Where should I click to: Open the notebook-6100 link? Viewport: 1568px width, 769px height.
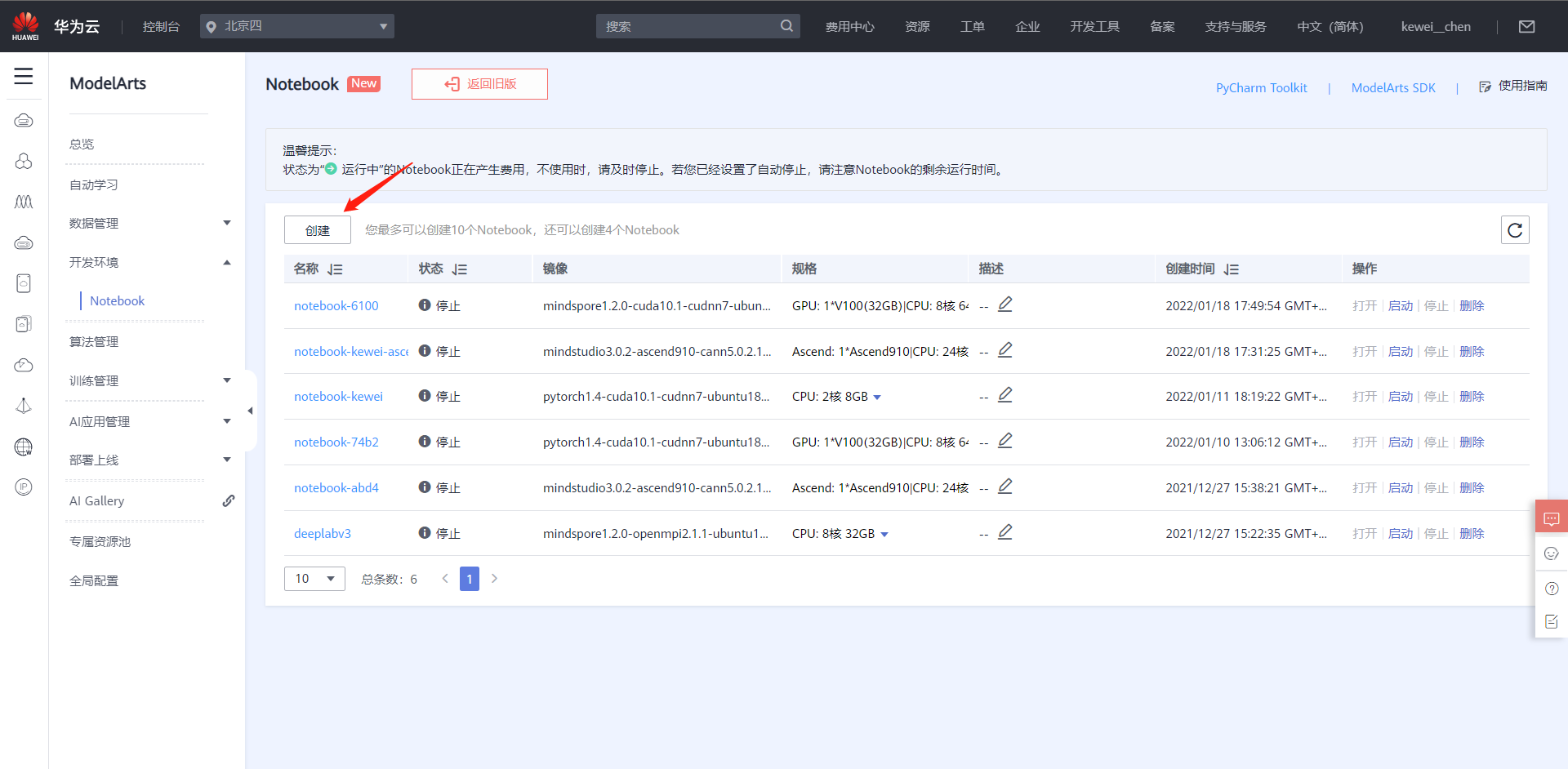tap(336, 305)
